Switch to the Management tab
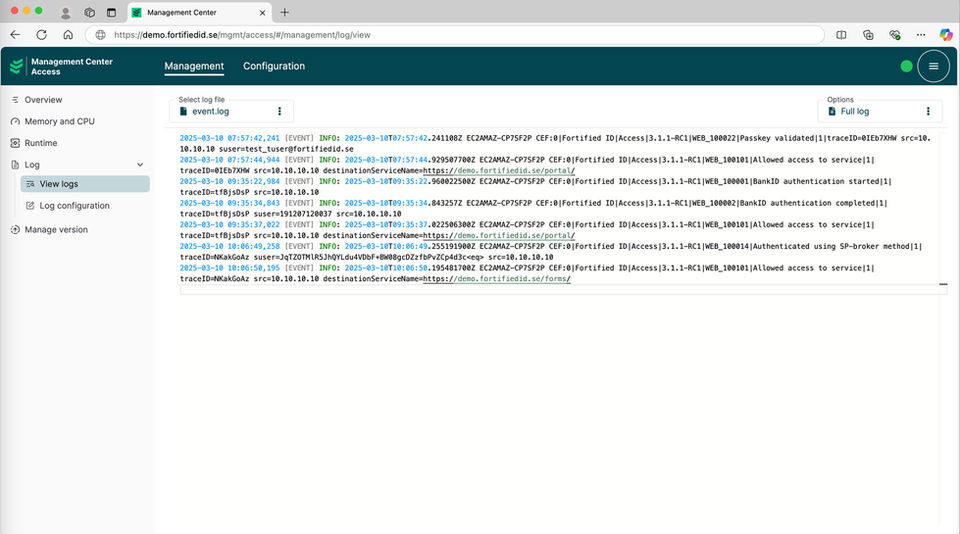The height and width of the screenshot is (534, 960). [194, 66]
